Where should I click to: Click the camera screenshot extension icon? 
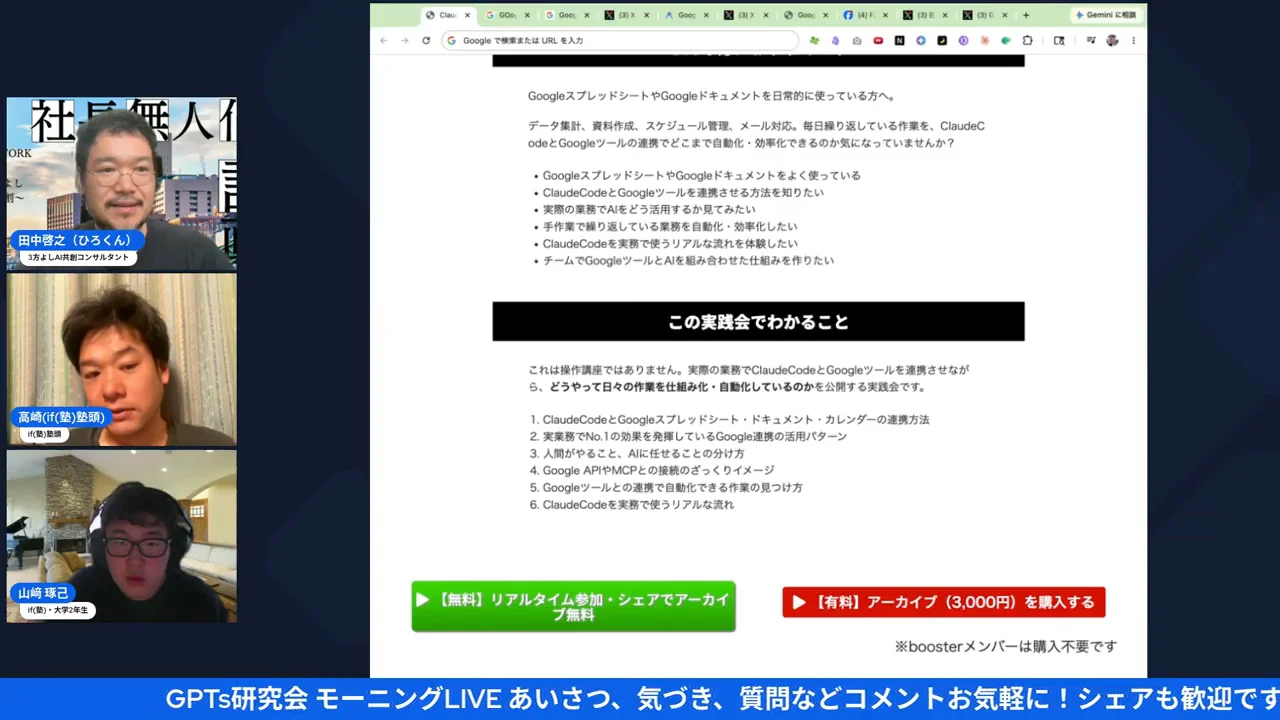[x=857, y=40]
